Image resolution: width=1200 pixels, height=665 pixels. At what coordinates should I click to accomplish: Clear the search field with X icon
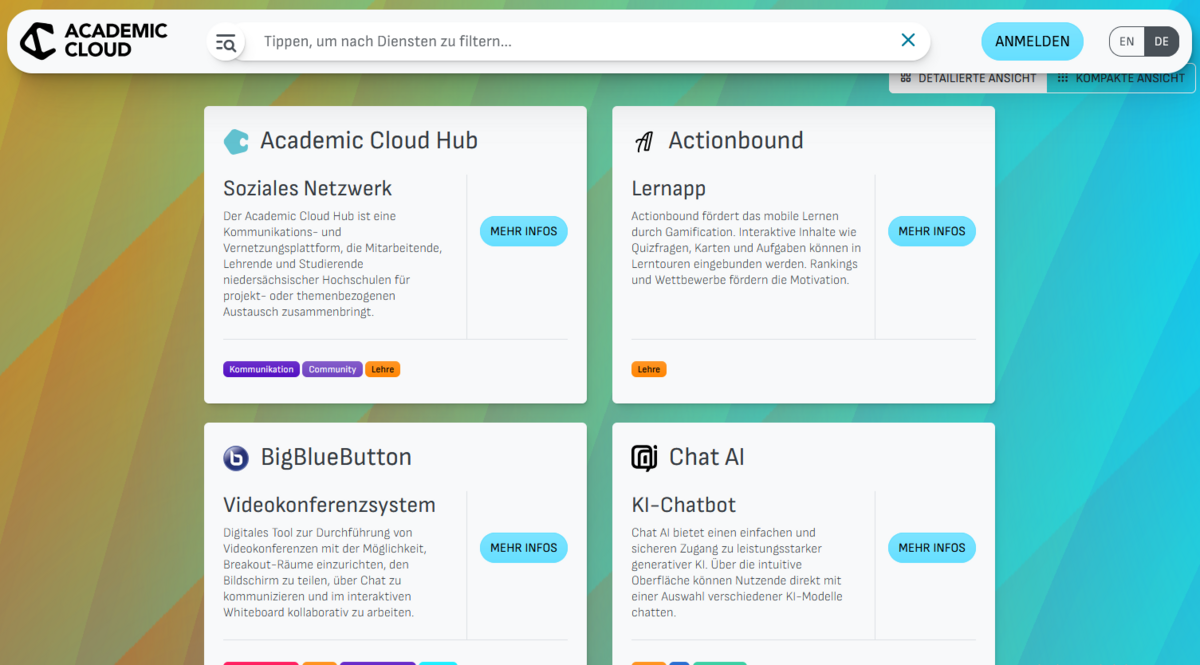coord(908,40)
